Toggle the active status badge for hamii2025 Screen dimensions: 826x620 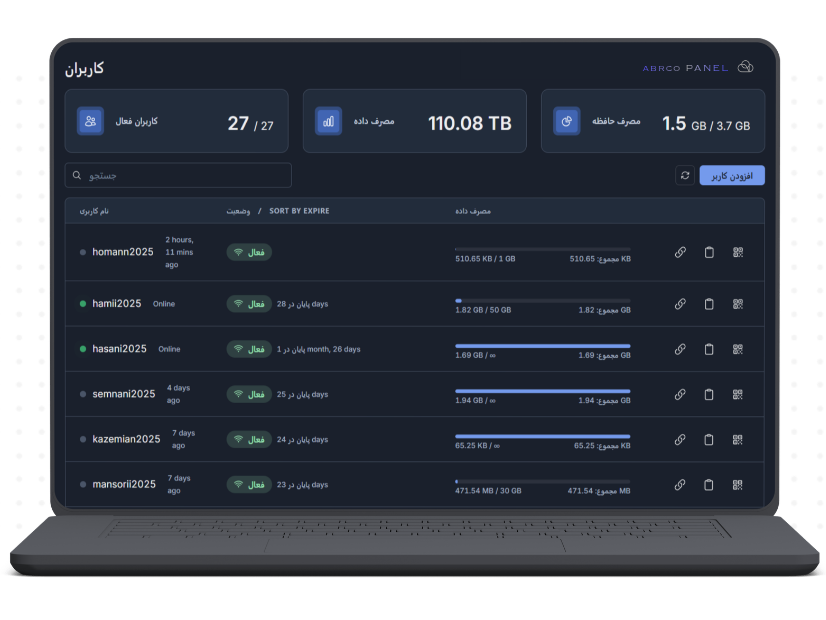pos(249,304)
